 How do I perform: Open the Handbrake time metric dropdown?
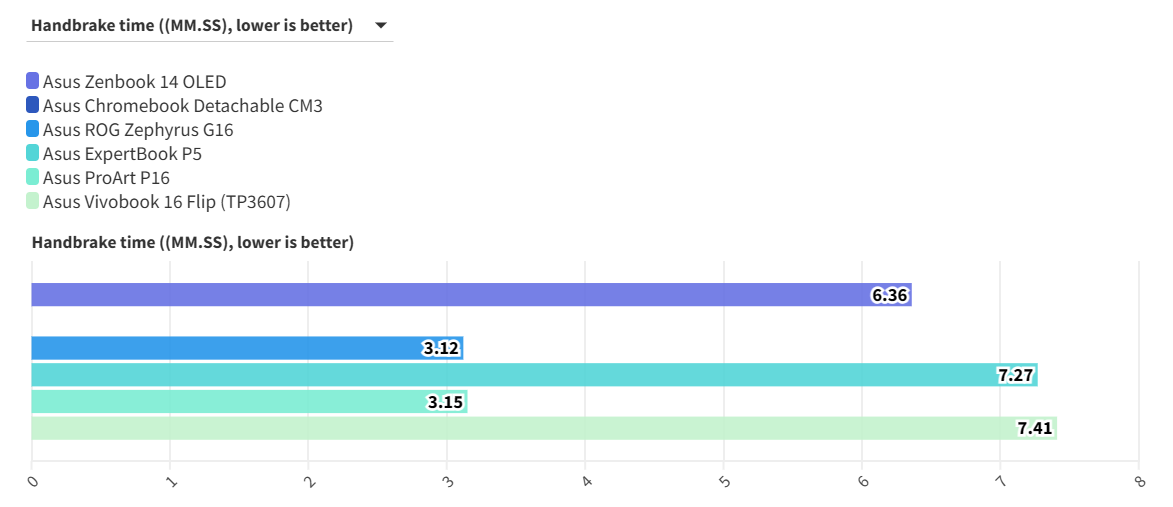192,26
